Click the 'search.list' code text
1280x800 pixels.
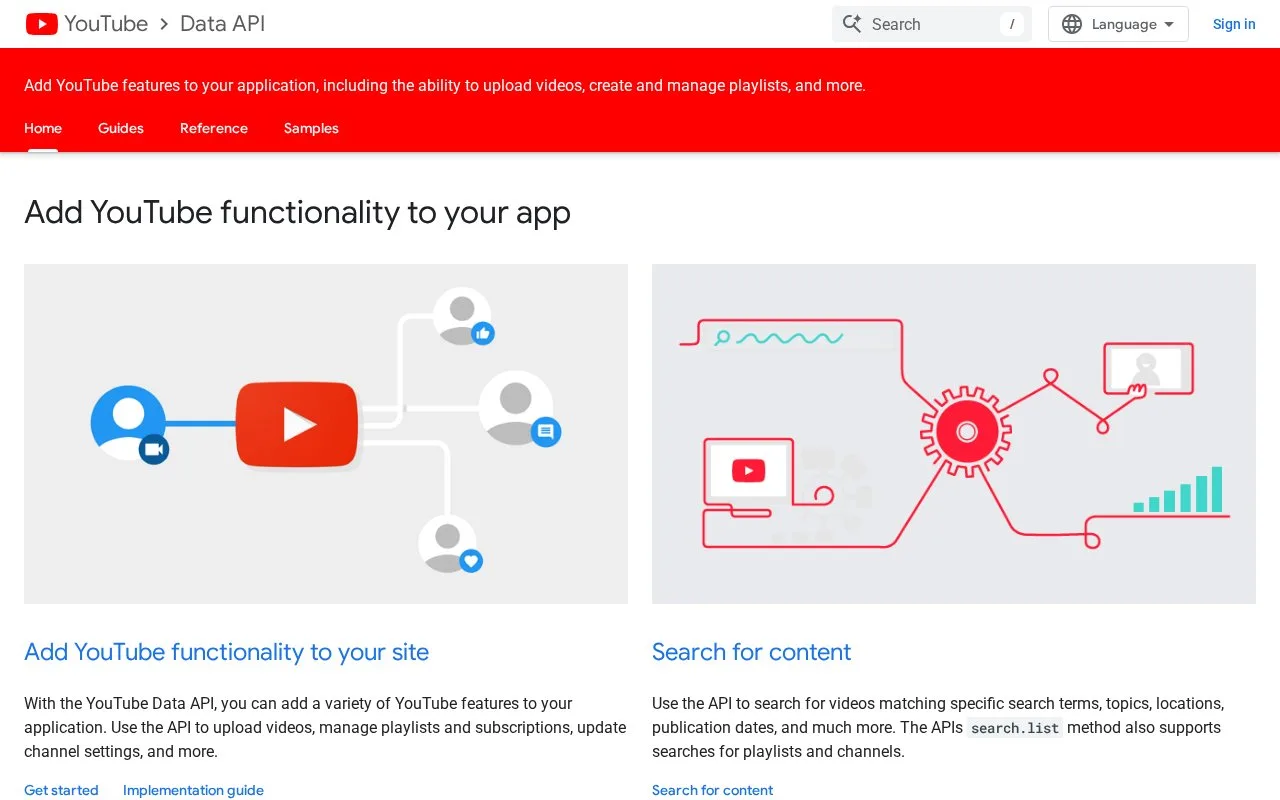pos(1015,728)
